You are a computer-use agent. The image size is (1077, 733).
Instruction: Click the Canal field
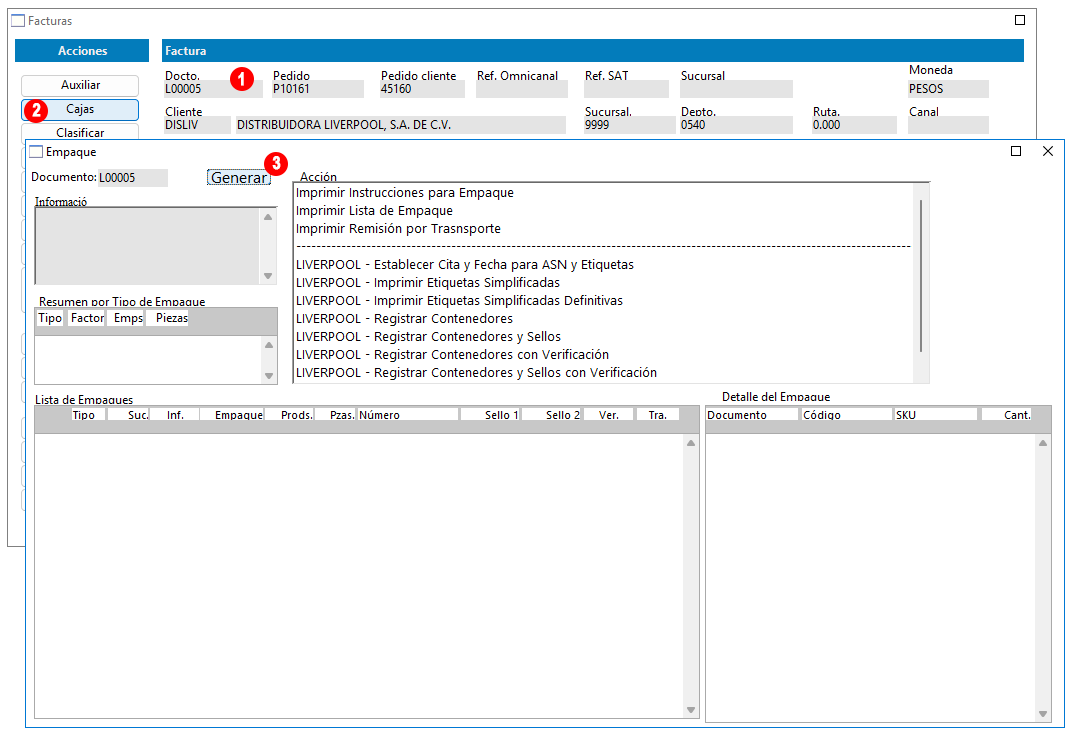tap(948, 125)
